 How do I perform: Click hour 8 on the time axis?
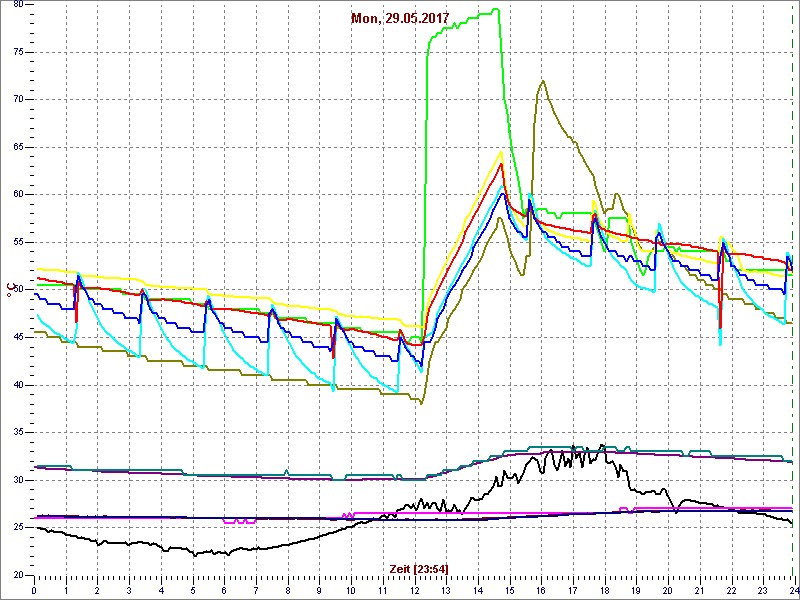pyautogui.click(x=288, y=591)
